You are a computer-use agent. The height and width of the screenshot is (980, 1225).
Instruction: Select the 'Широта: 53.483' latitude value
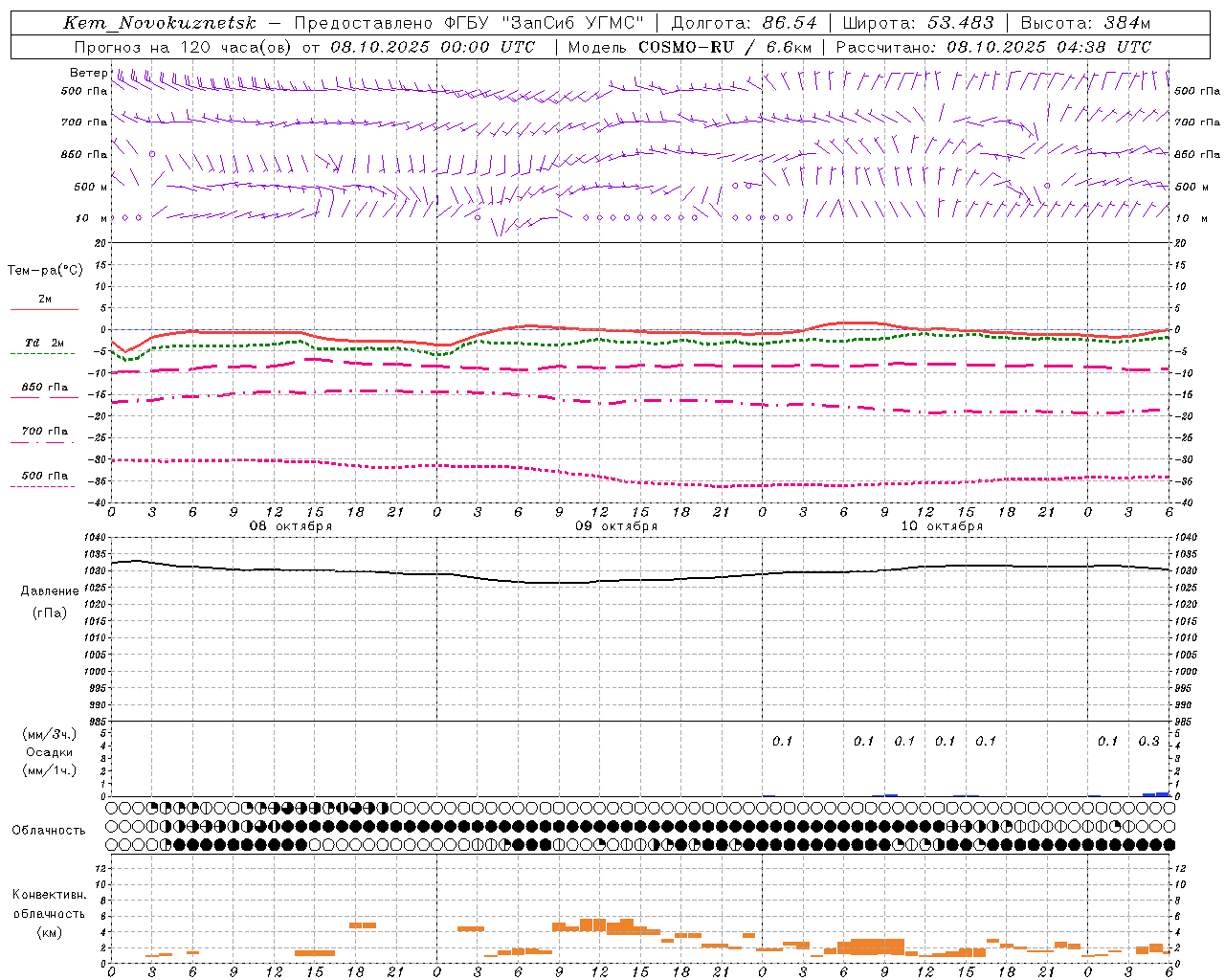coord(918,23)
